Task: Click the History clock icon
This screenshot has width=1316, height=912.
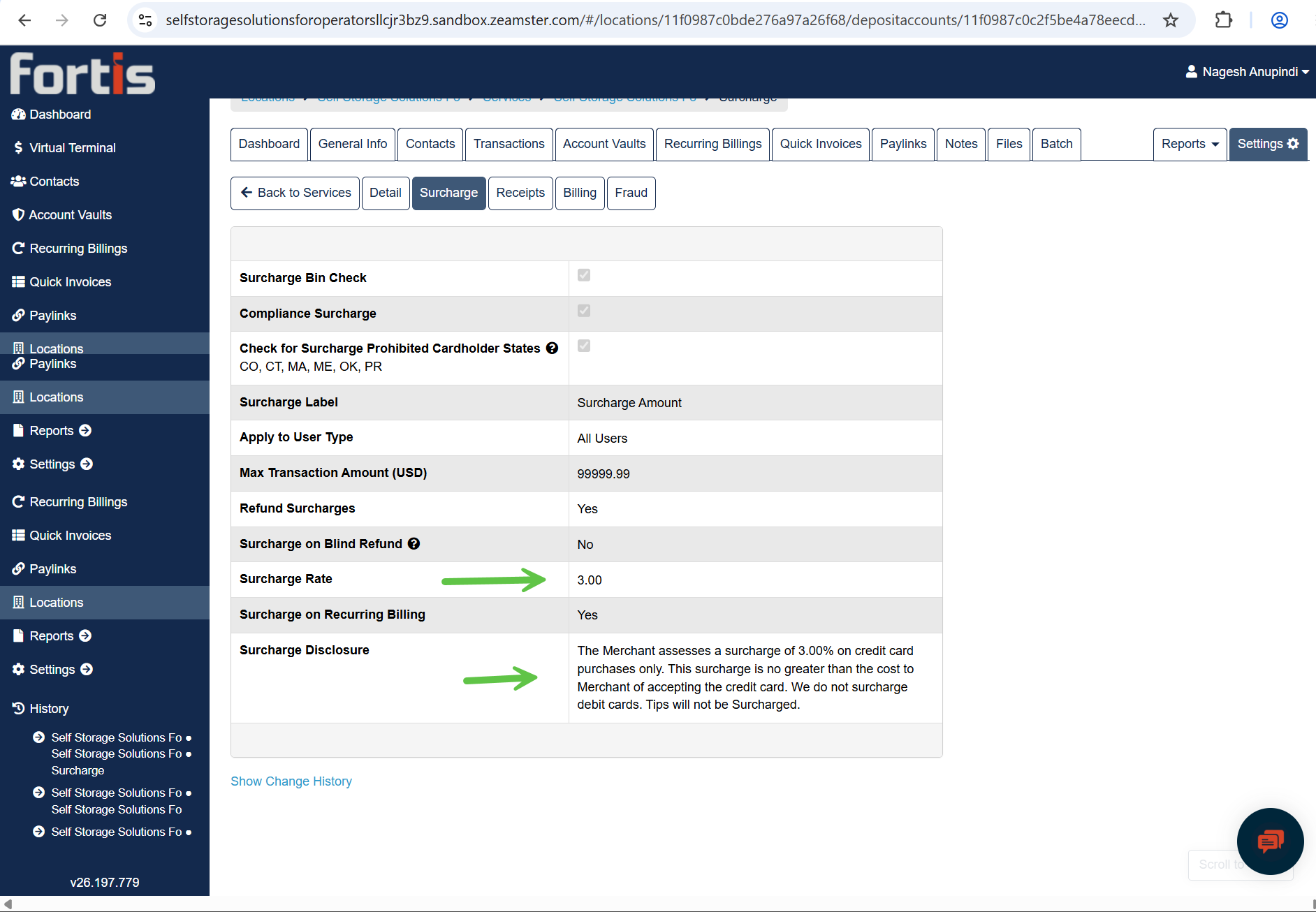Action: [18, 708]
